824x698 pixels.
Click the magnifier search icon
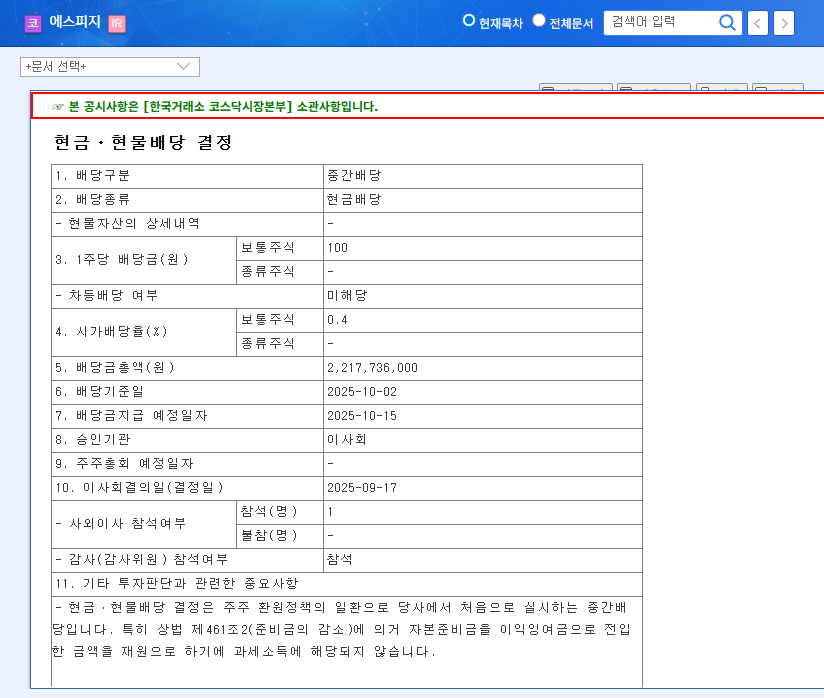[x=728, y=22]
